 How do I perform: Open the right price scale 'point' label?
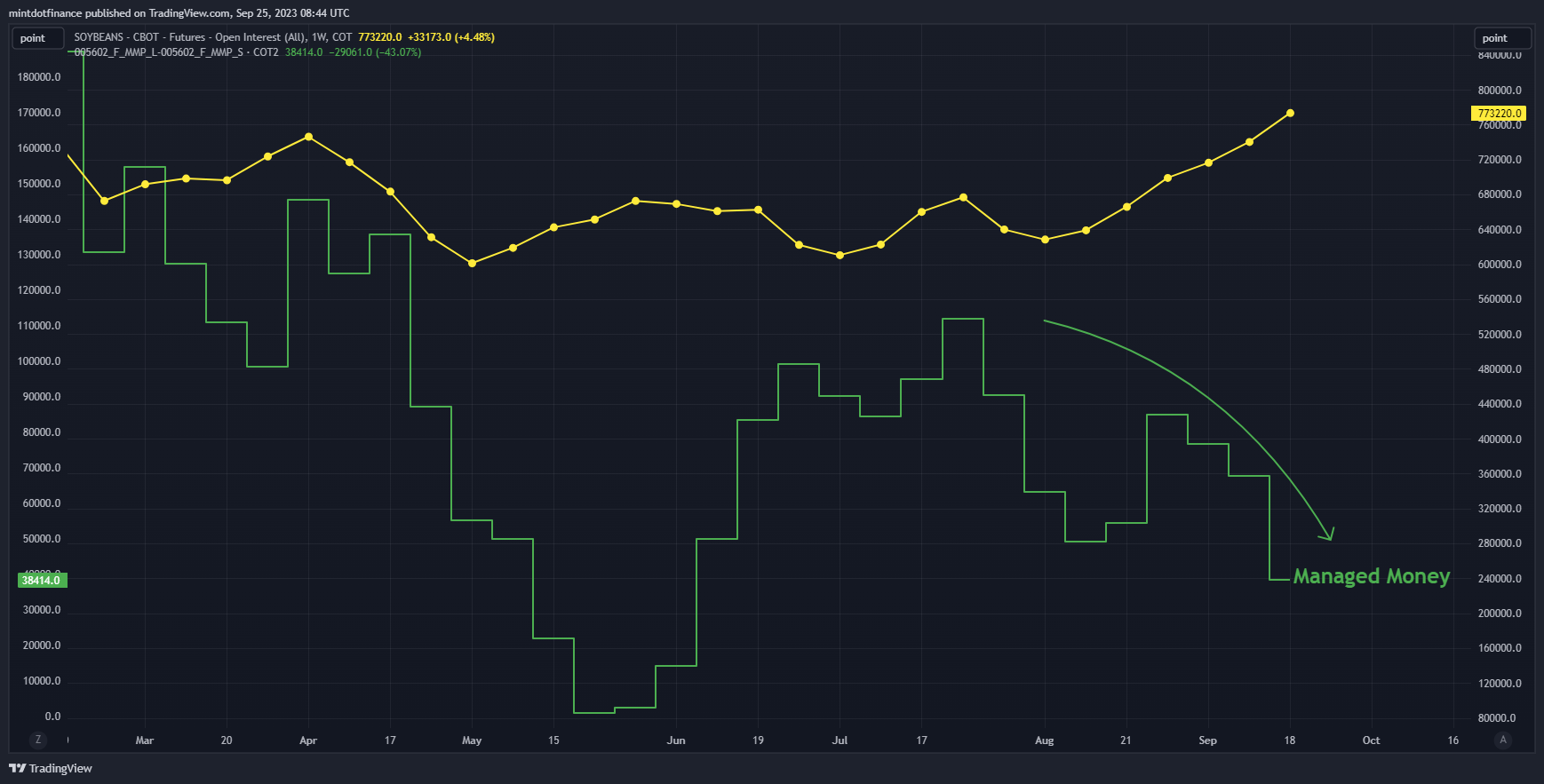[1503, 38]
